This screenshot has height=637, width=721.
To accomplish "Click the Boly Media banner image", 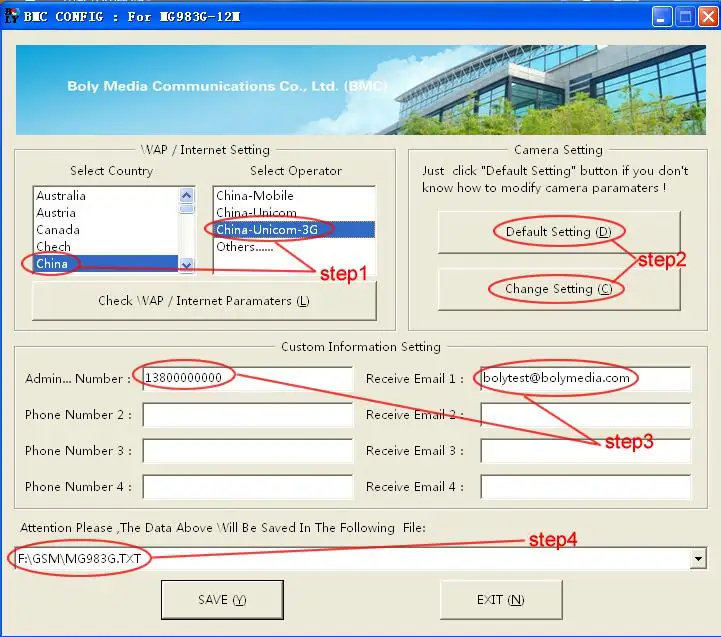I will click(x=361, y=90).
